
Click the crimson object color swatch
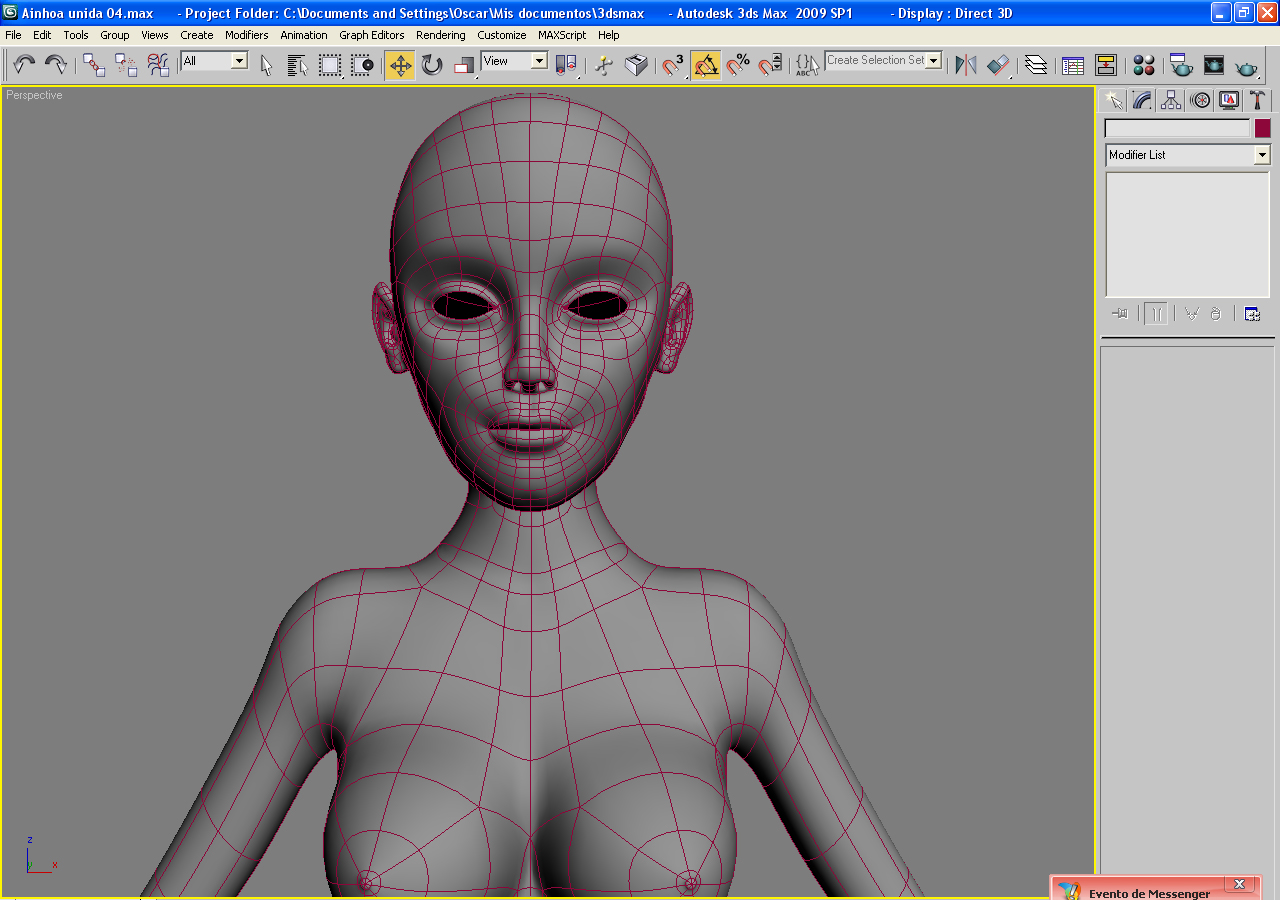1263,129
